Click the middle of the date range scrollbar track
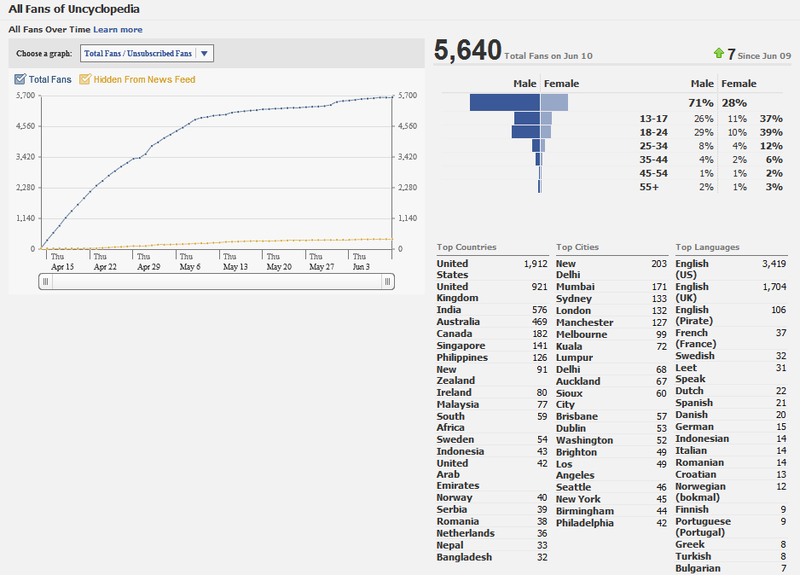The image size is (800, 575). point(216,283)
